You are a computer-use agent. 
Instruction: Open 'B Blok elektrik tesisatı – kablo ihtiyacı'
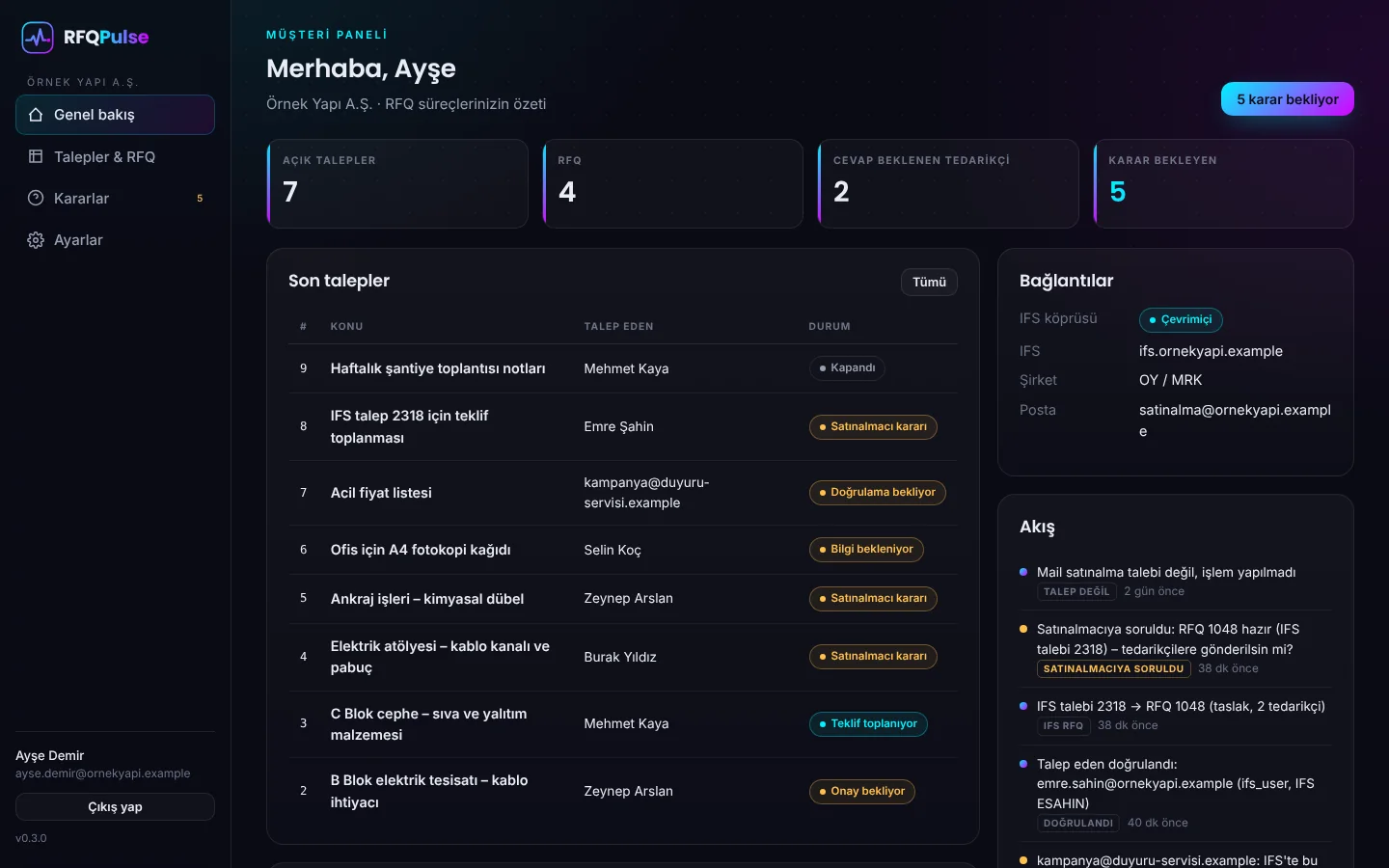tap(429, 791)
